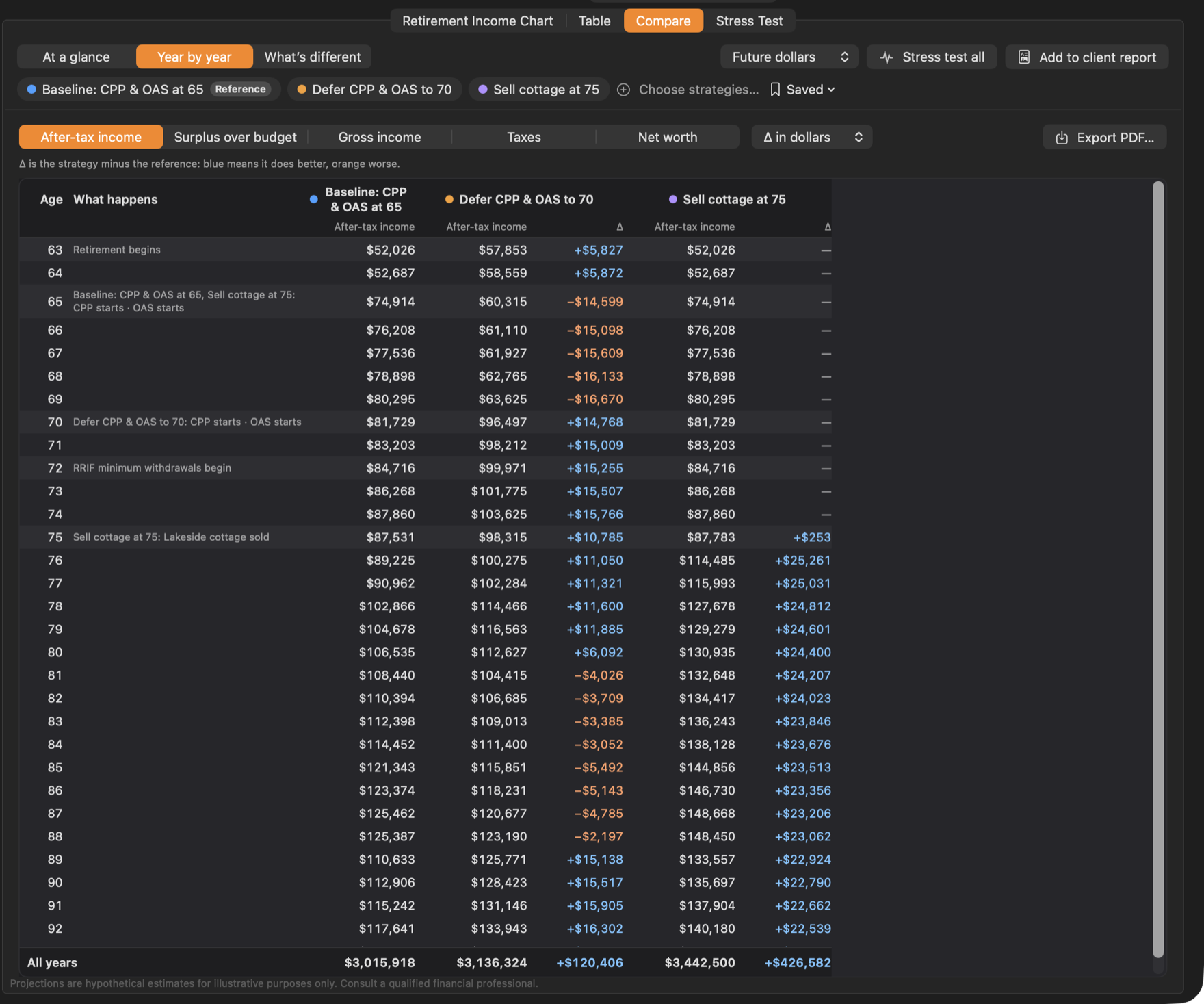
Task: Click the Lakeside cottage sold event row
Action: point(426,537)
